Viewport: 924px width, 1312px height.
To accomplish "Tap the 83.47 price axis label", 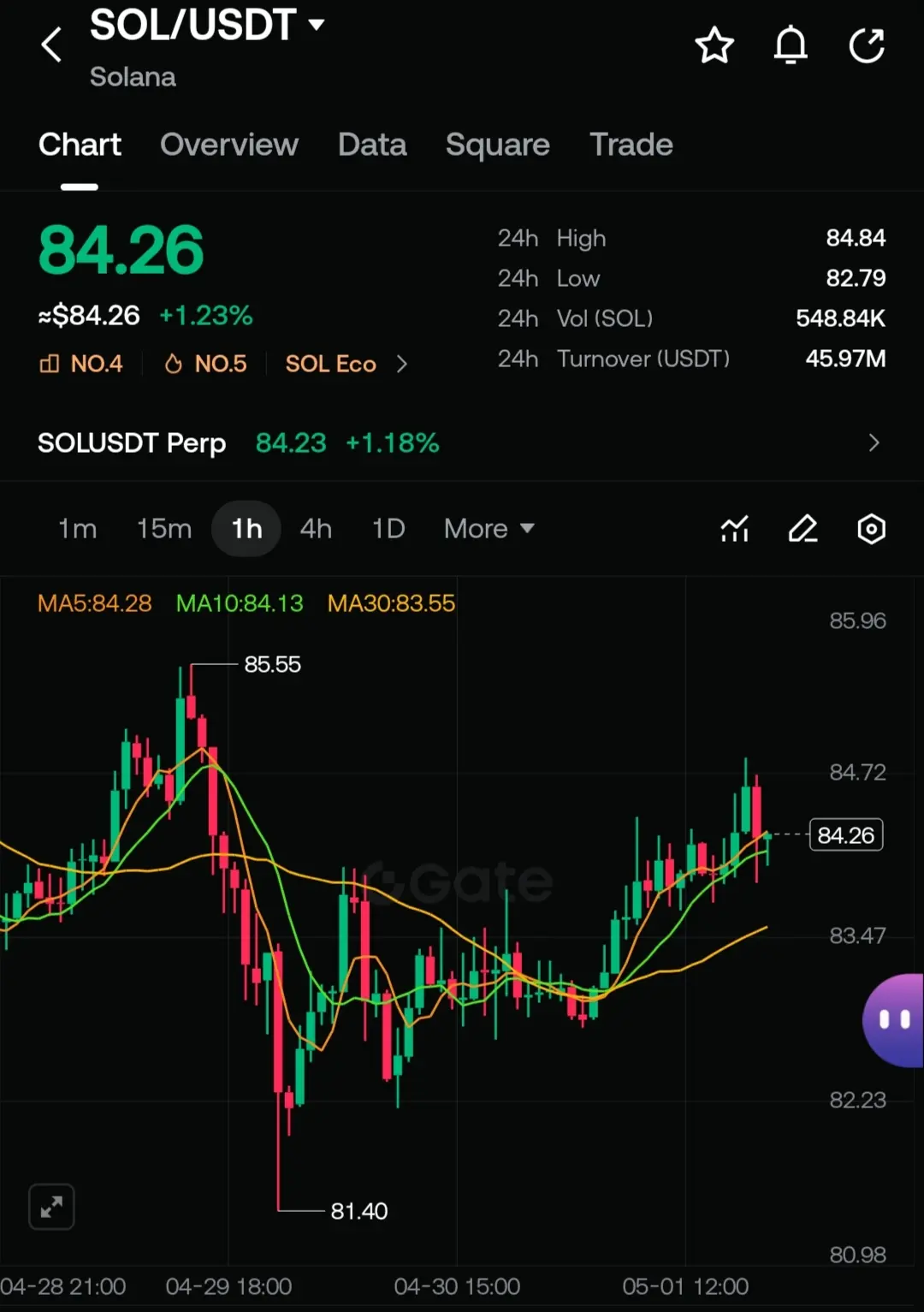I will coord(857,935).
